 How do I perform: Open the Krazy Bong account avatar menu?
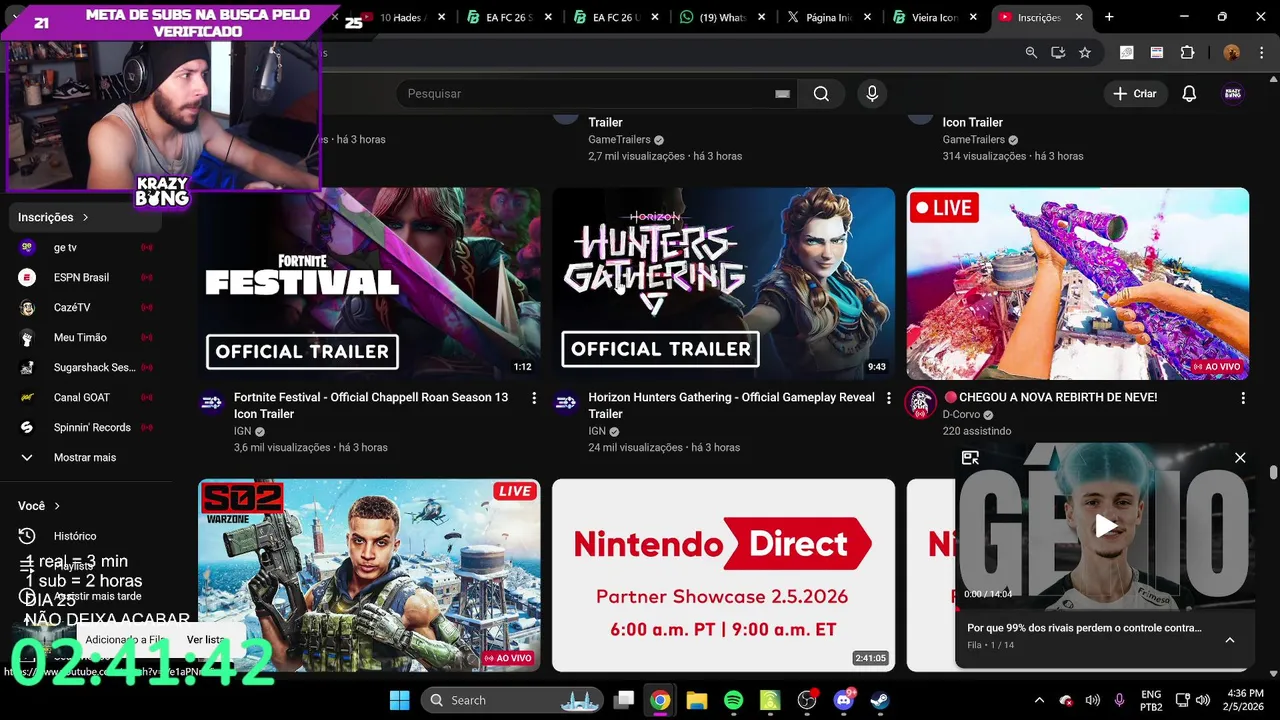tap(1233, 93)
